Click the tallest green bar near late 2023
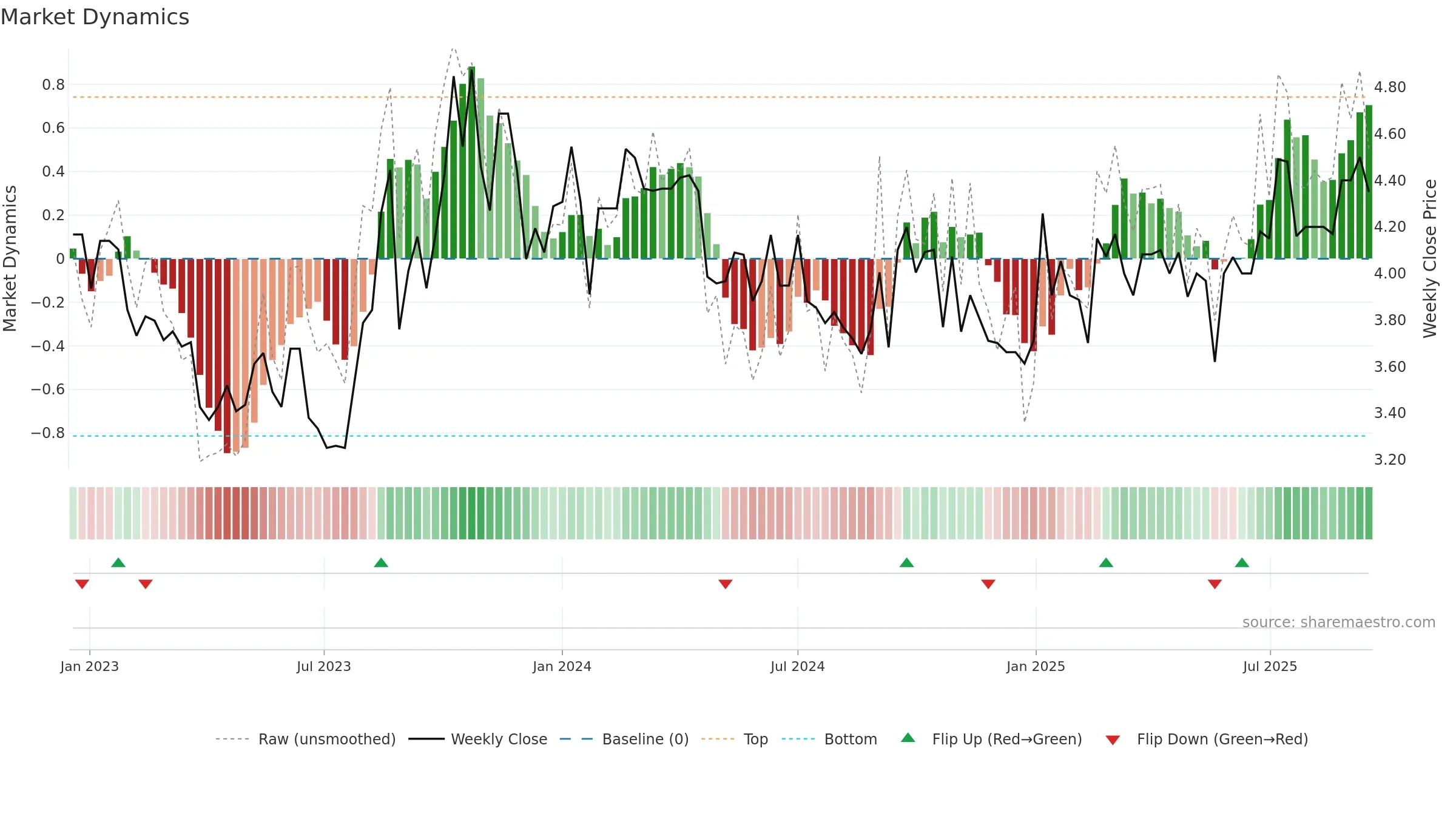 pos(471,163)
